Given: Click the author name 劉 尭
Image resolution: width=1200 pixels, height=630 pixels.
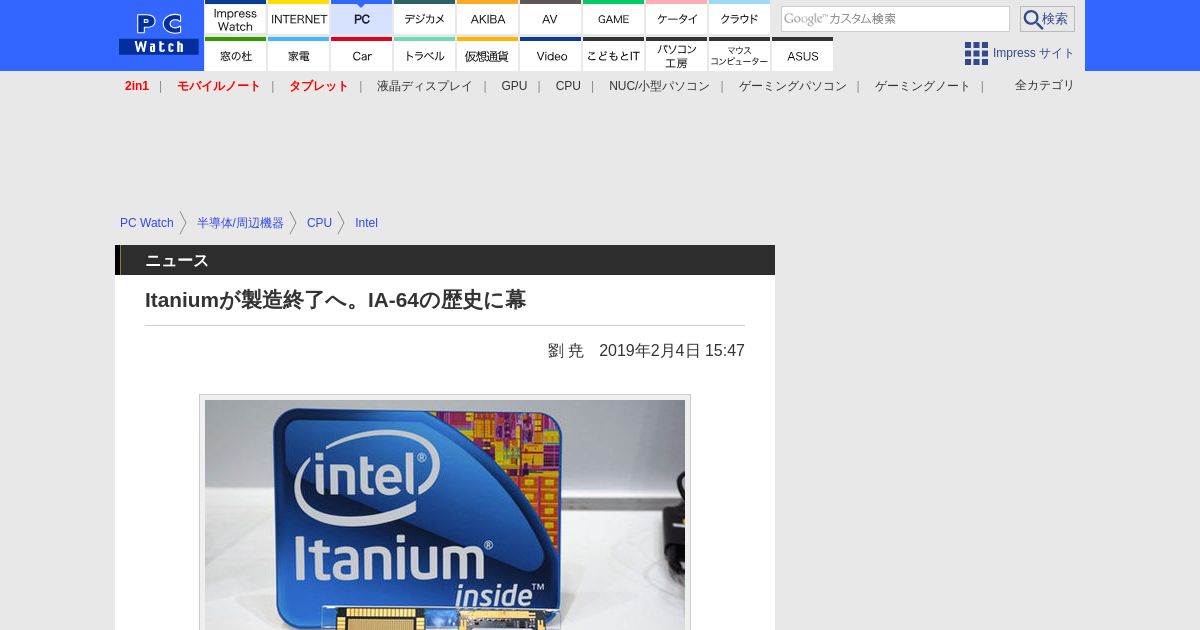Looking at the screenshot, I should coord(566,351).
